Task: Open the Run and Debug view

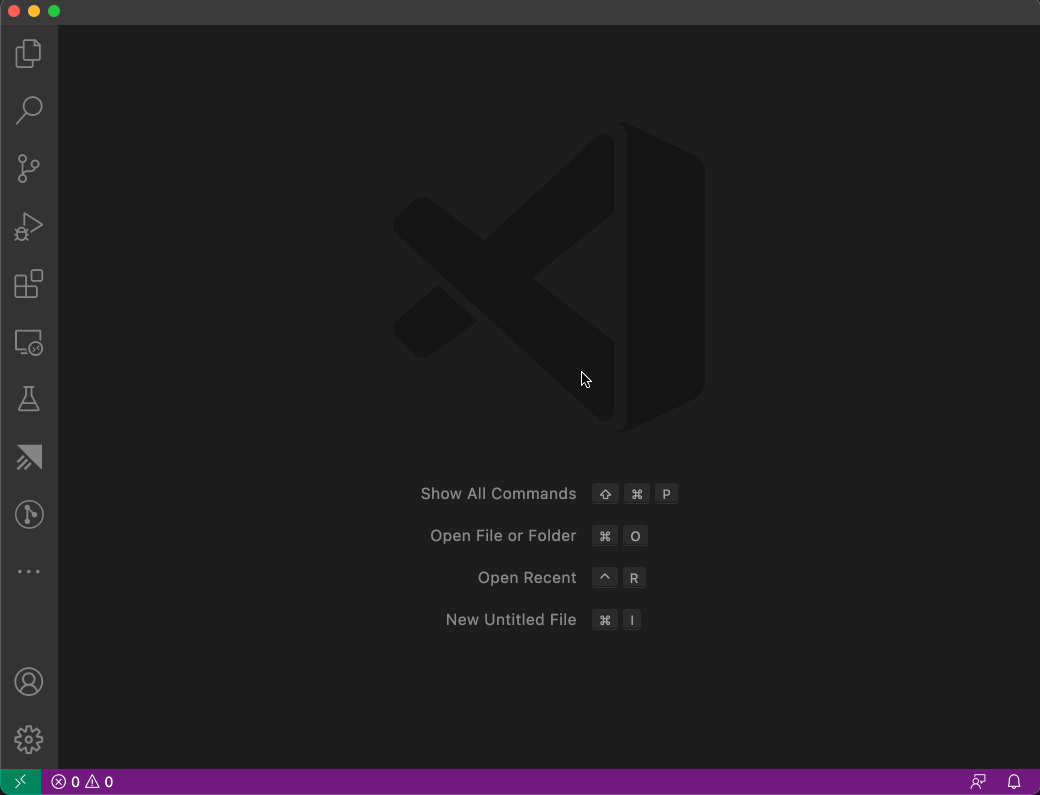Action: point(29,226)
